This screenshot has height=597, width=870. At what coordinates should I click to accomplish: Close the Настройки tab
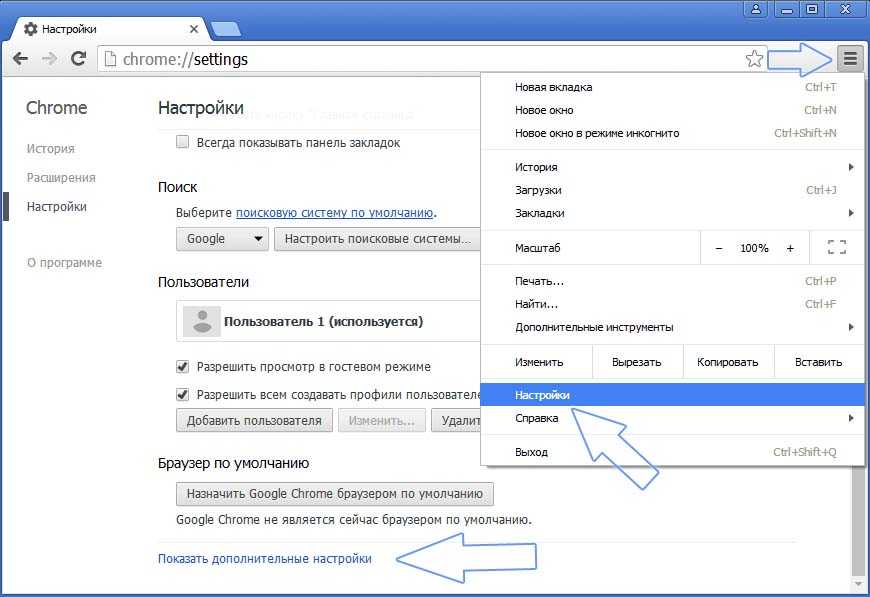[194, 29]
